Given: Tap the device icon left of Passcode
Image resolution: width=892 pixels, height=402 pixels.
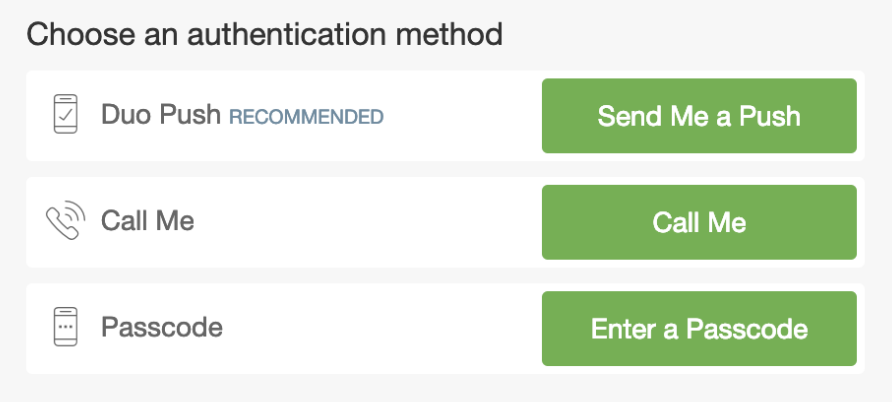Looking at the screenshot, I should tap(65, 327).
